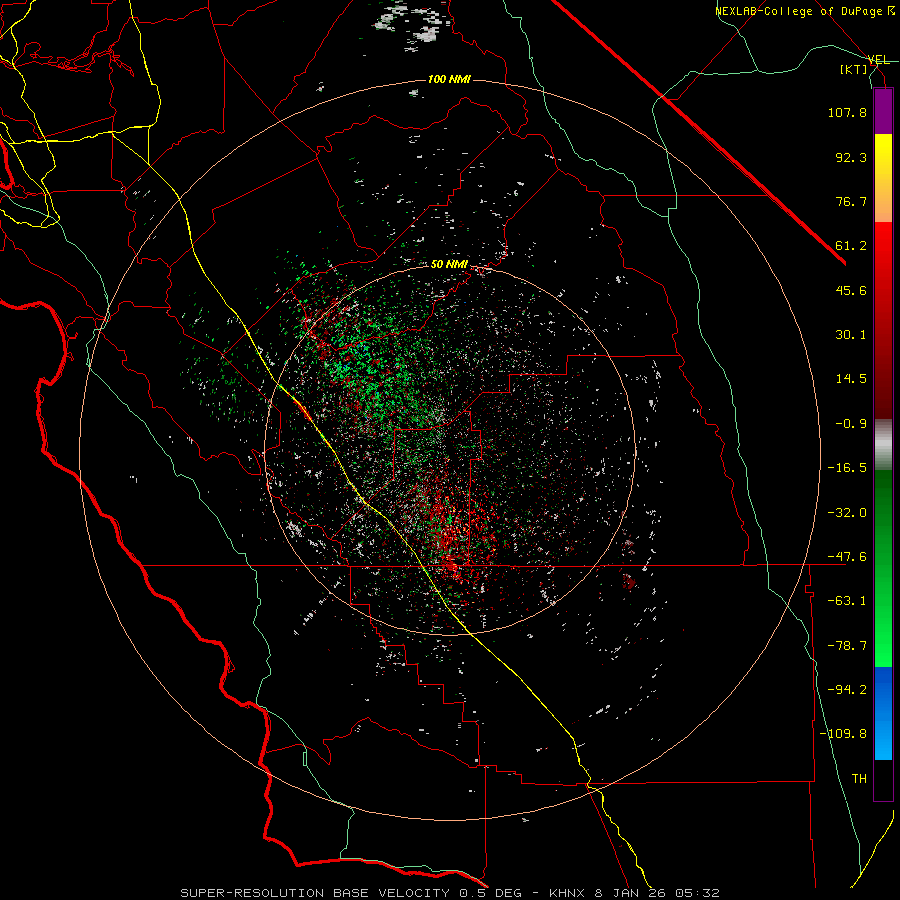Screen dimensions: 900x900
Task: Click the 8 JAN 26 05:32 timestamp
Action: point(657,893)
